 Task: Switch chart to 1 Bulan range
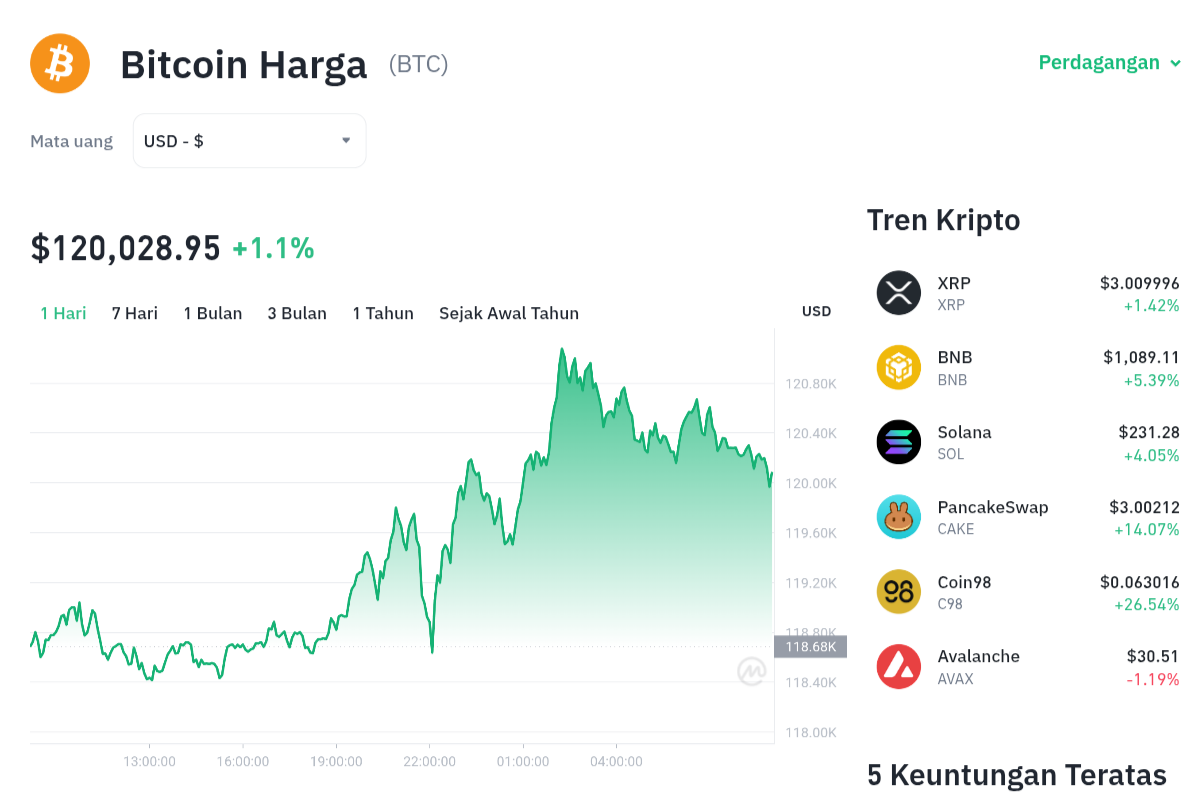coord(213,313)
